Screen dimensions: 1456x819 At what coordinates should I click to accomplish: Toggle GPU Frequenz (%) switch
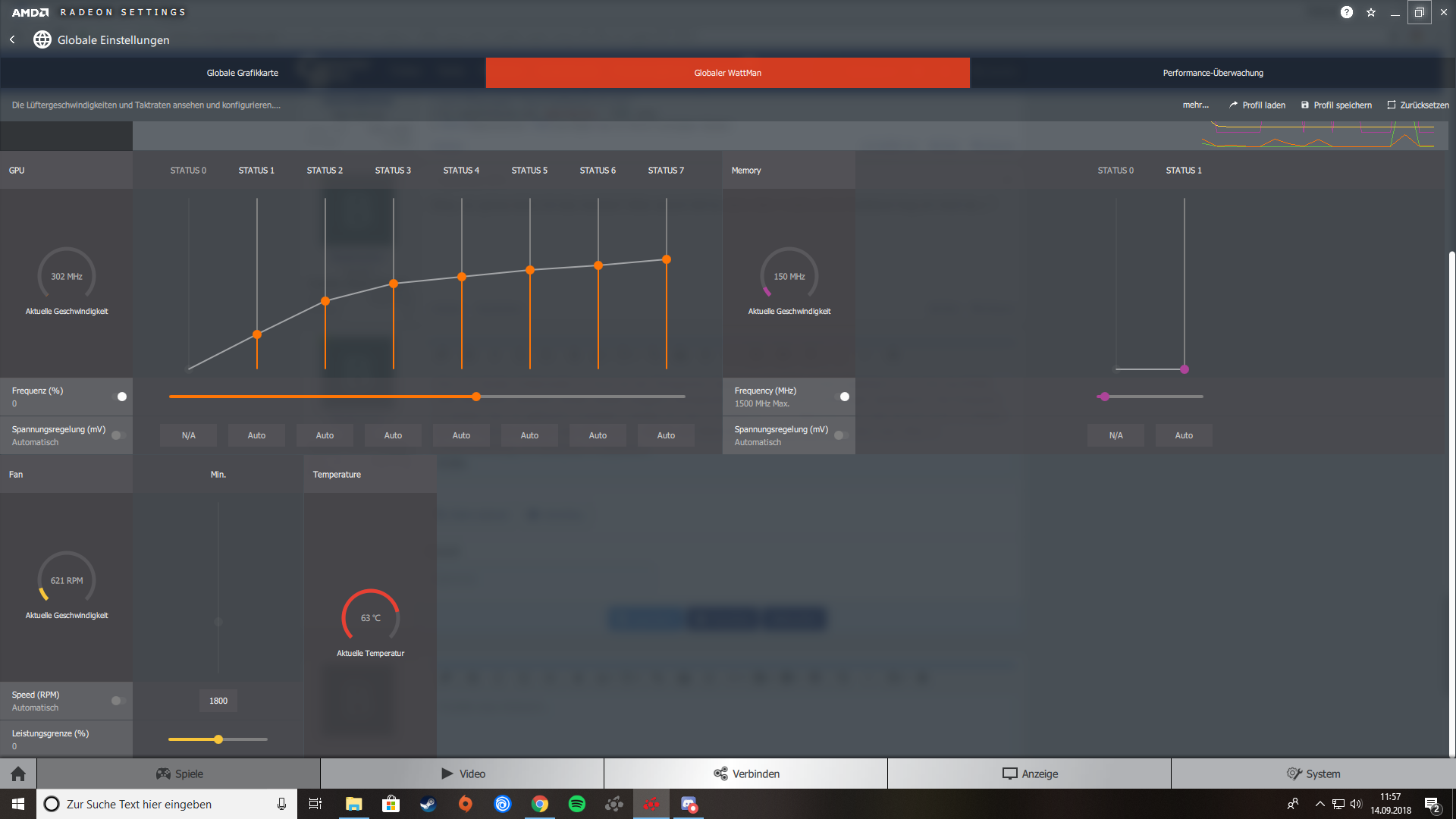(x=118, y=397)
